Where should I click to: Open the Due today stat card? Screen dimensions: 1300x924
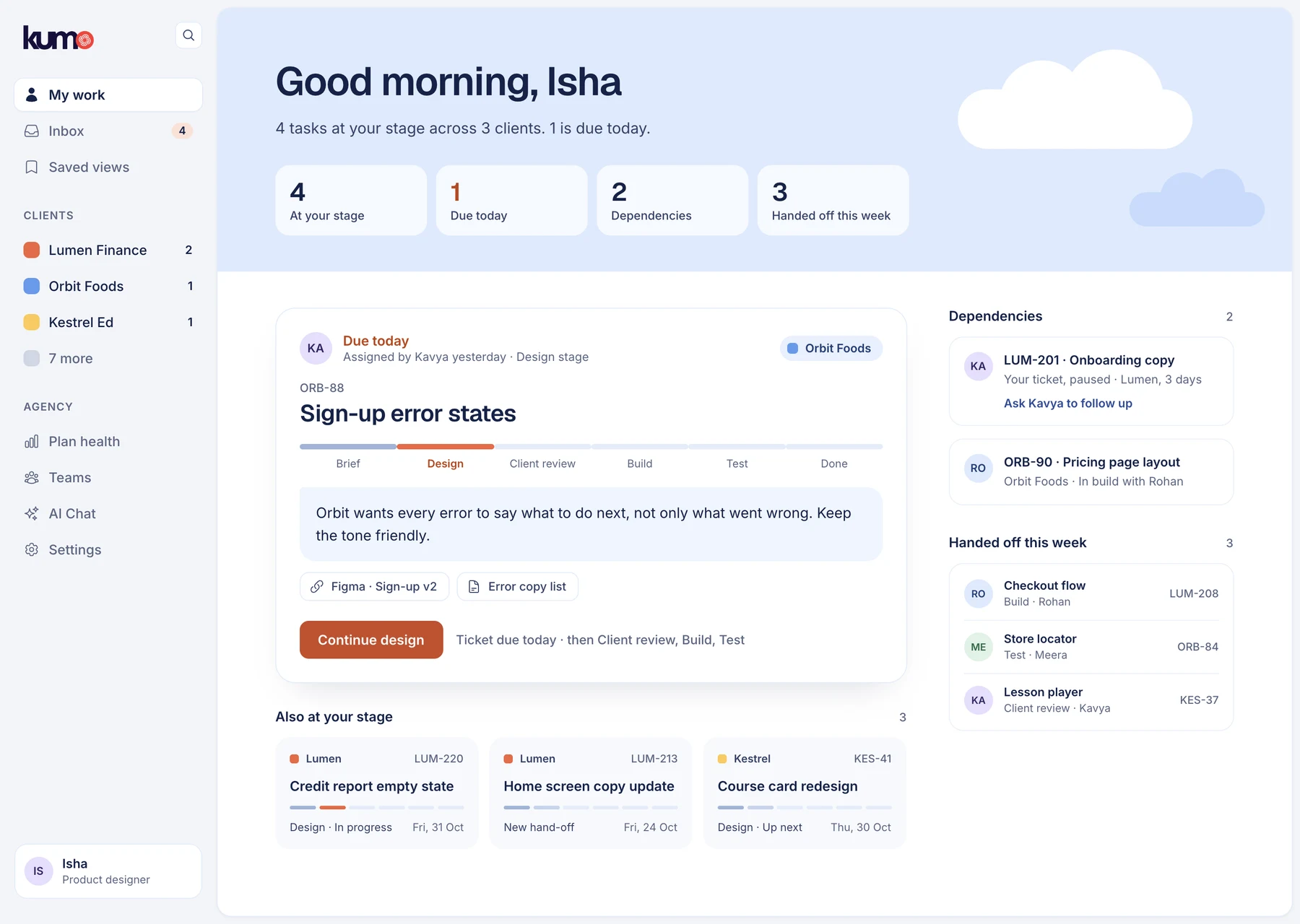pyautogui.click(x=511, y=200)
